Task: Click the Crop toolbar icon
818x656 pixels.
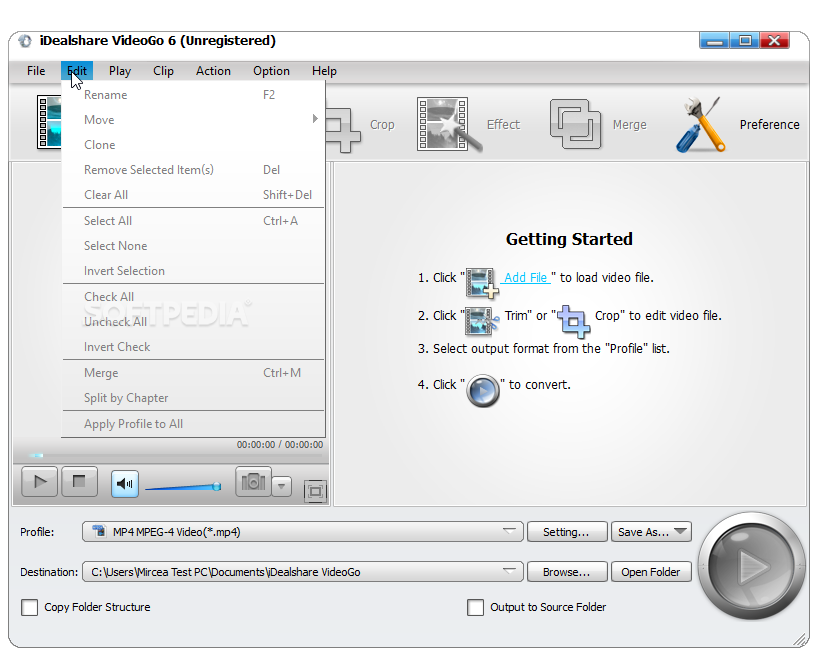Action: 343,129
